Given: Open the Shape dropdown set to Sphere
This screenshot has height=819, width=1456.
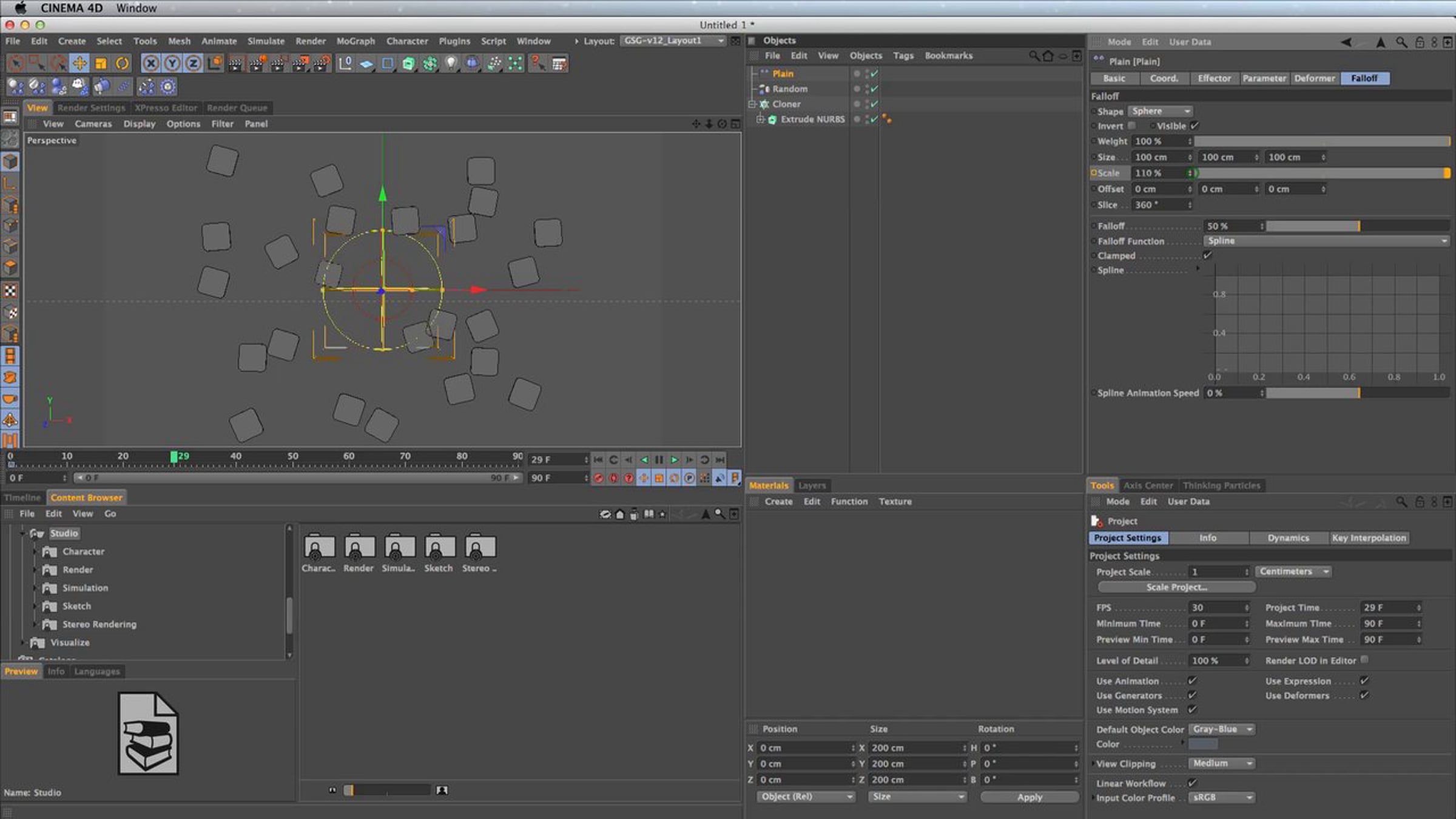Looking at the screenshot, I should coord(1160,111).
